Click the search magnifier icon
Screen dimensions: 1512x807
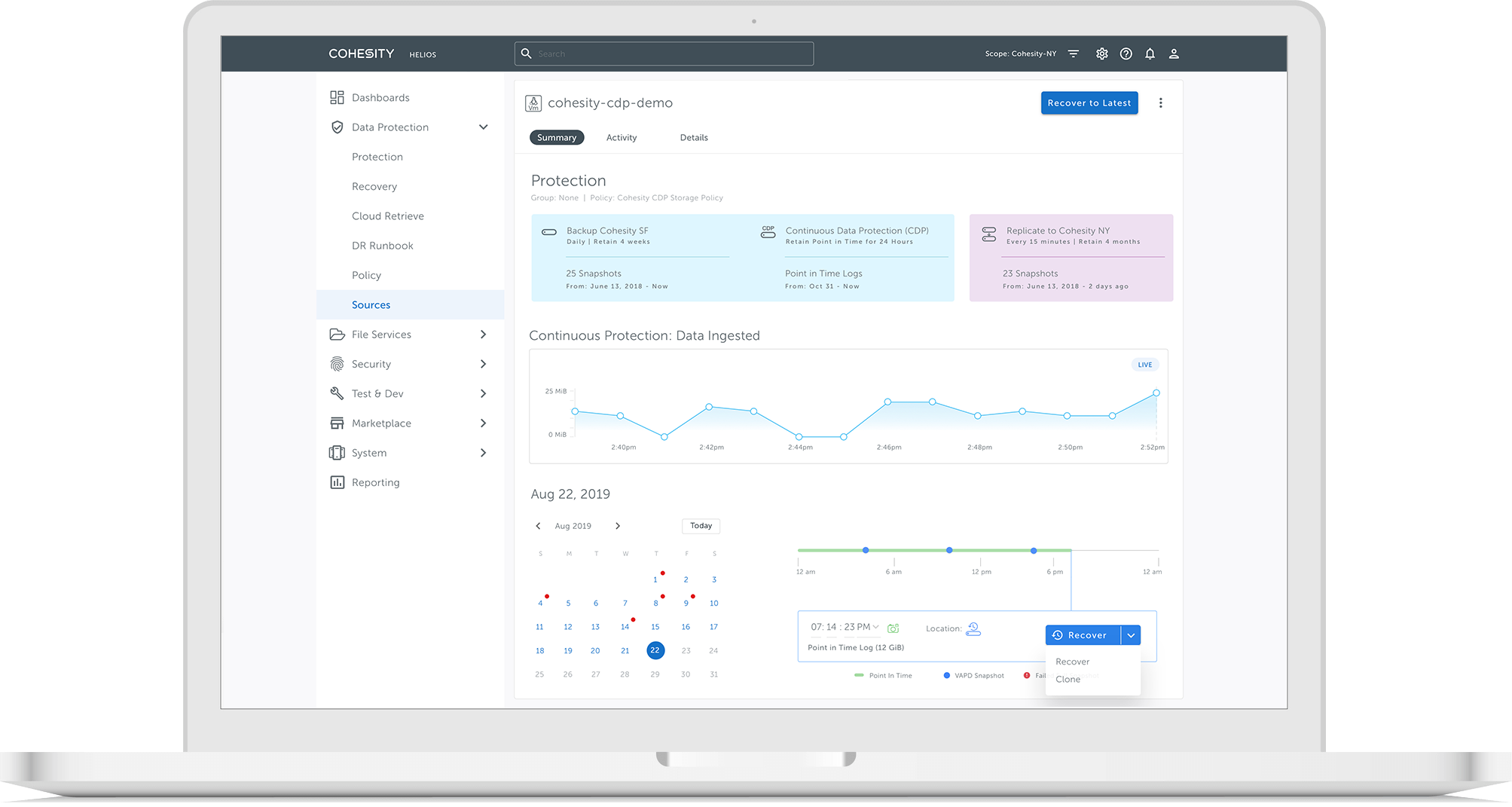527,53
